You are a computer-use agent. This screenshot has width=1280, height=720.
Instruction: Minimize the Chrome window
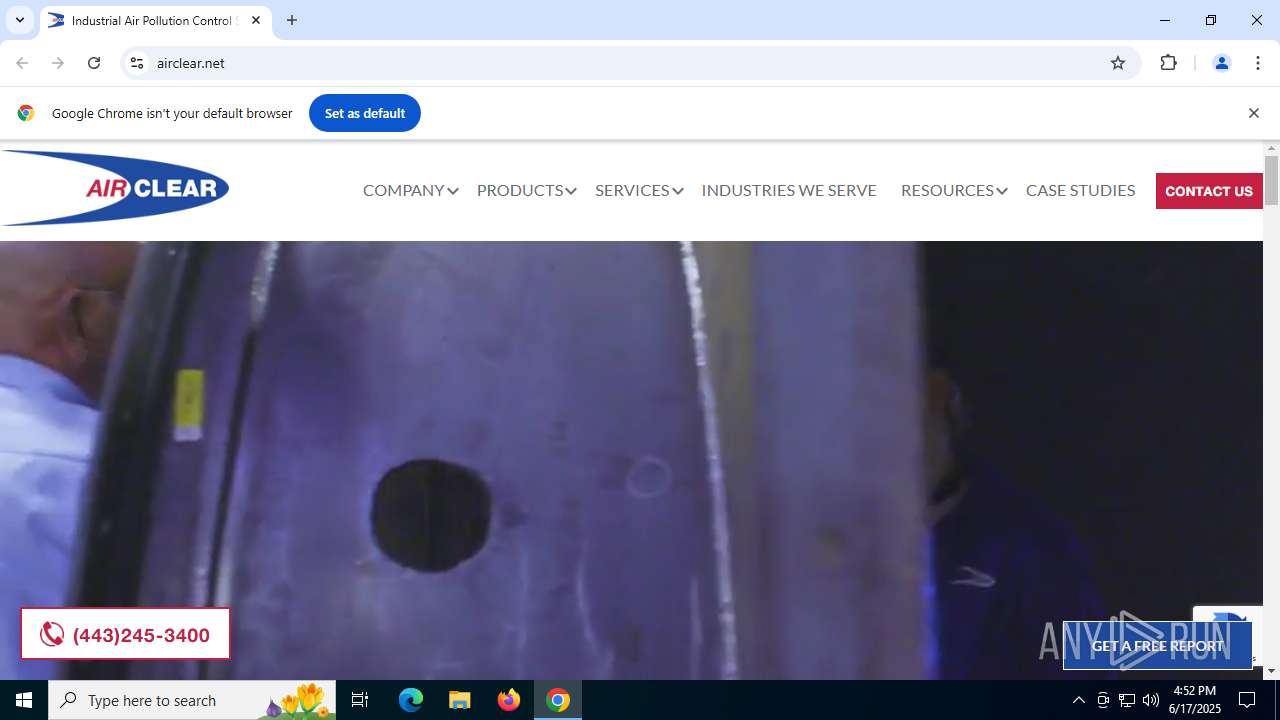click(x=1165, y=20)
